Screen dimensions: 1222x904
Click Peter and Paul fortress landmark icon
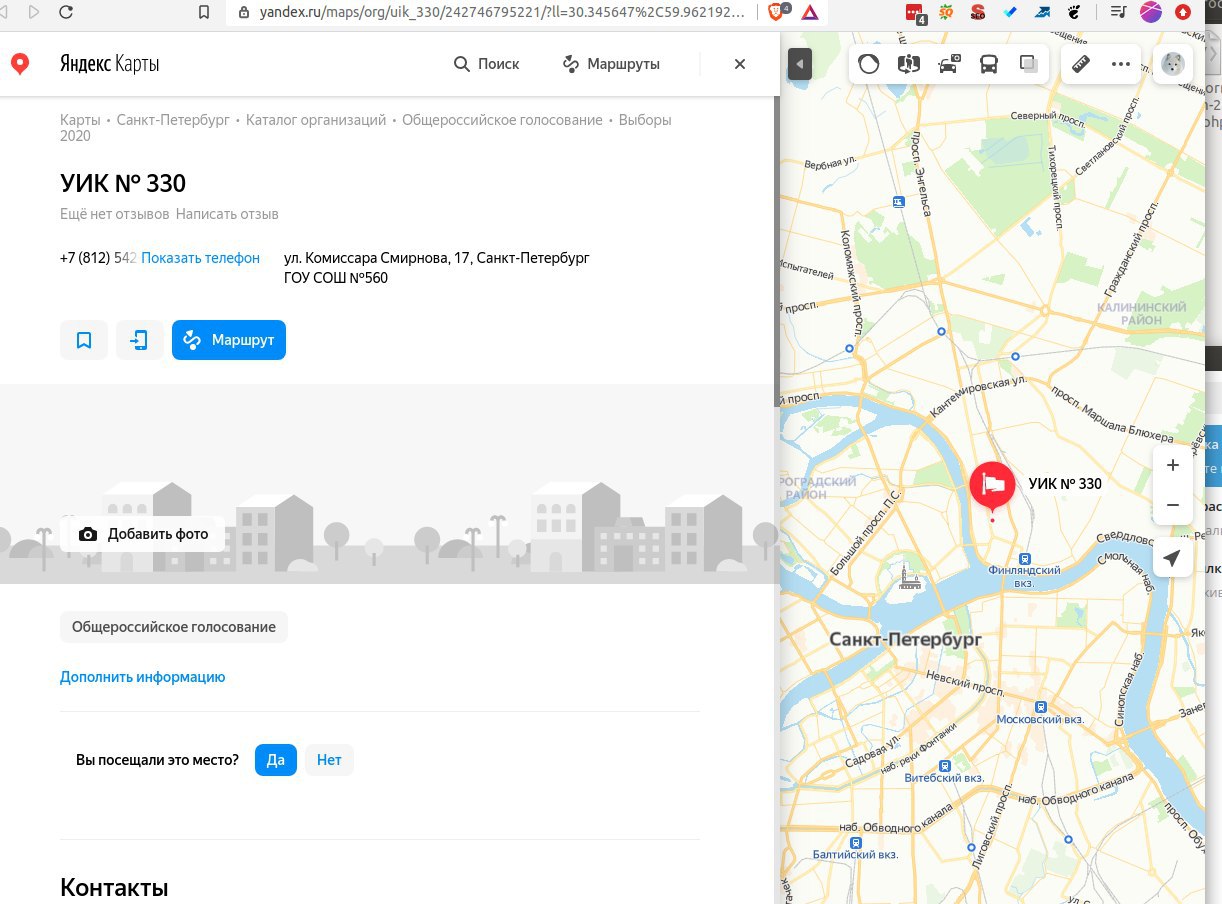click(910, 577)
